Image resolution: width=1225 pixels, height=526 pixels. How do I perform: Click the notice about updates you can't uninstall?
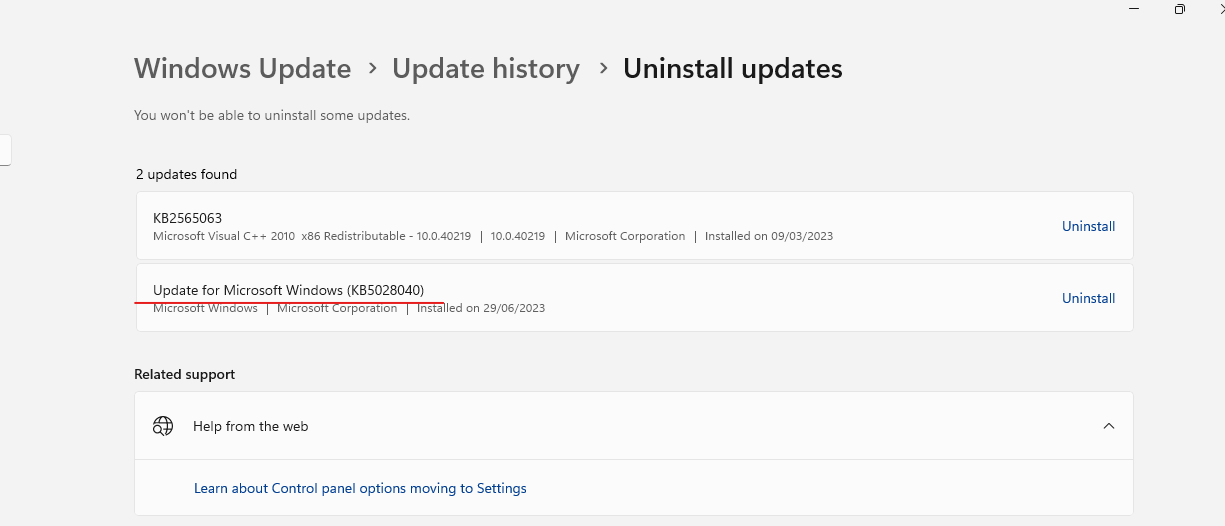coord(272,115)
